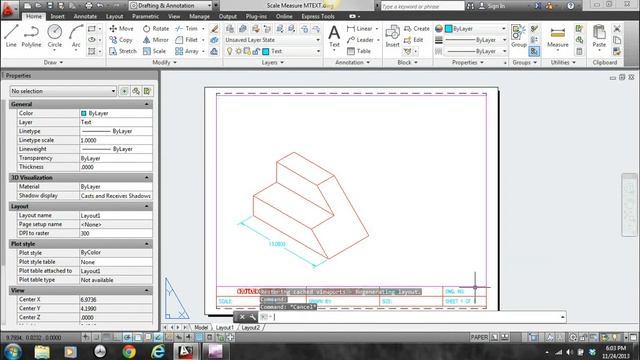Toggle the Group Selection on/off button
640x360 pixels.
[534, 51]
